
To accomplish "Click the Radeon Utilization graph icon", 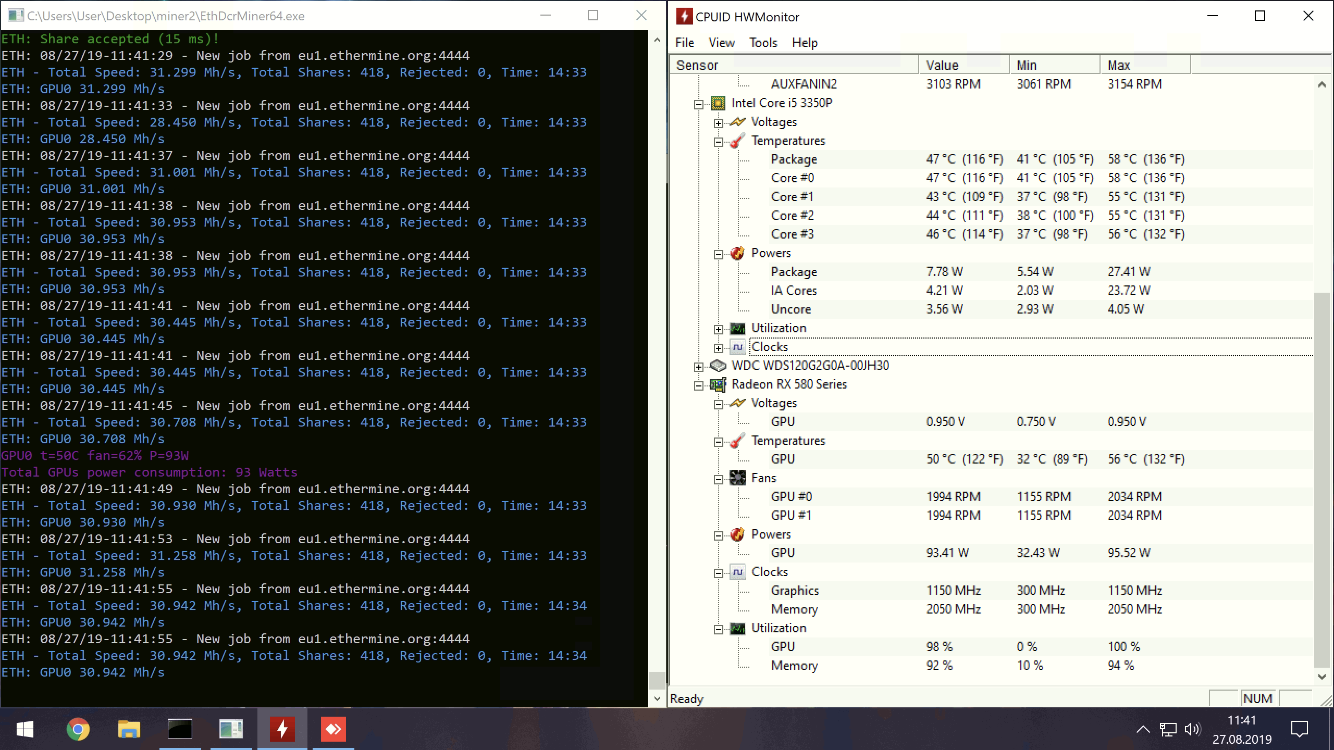I will pyautogui.click(x=737, y=628).
